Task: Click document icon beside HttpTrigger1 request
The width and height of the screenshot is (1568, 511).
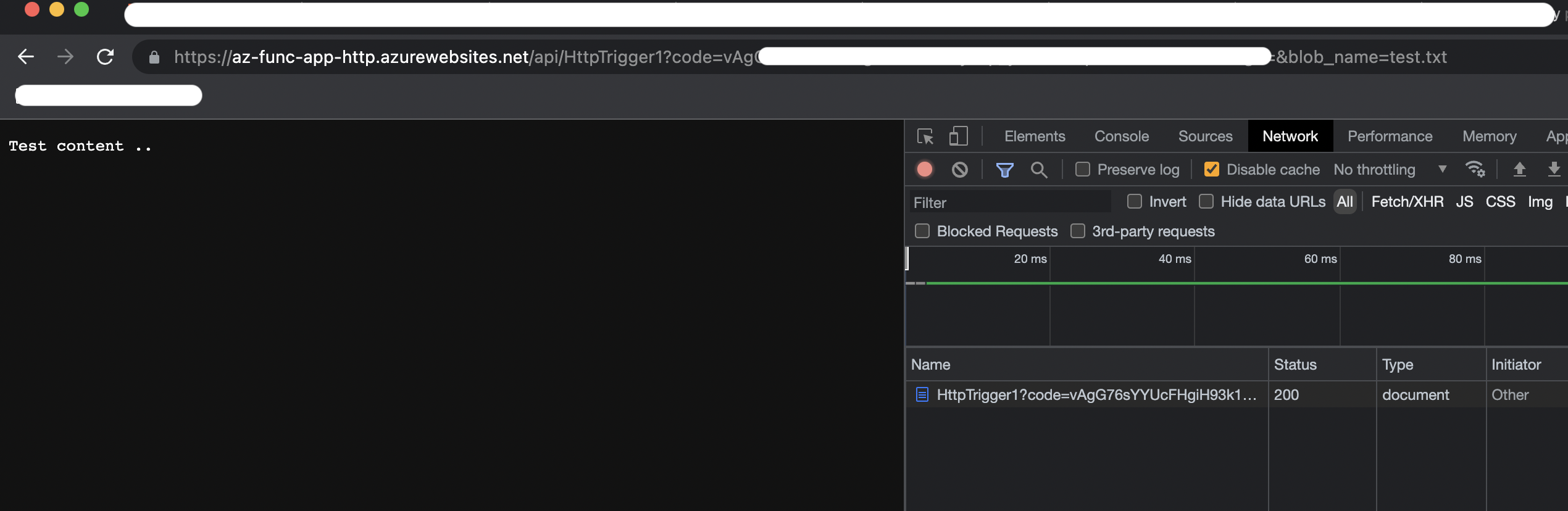Action: click(922, 395)
